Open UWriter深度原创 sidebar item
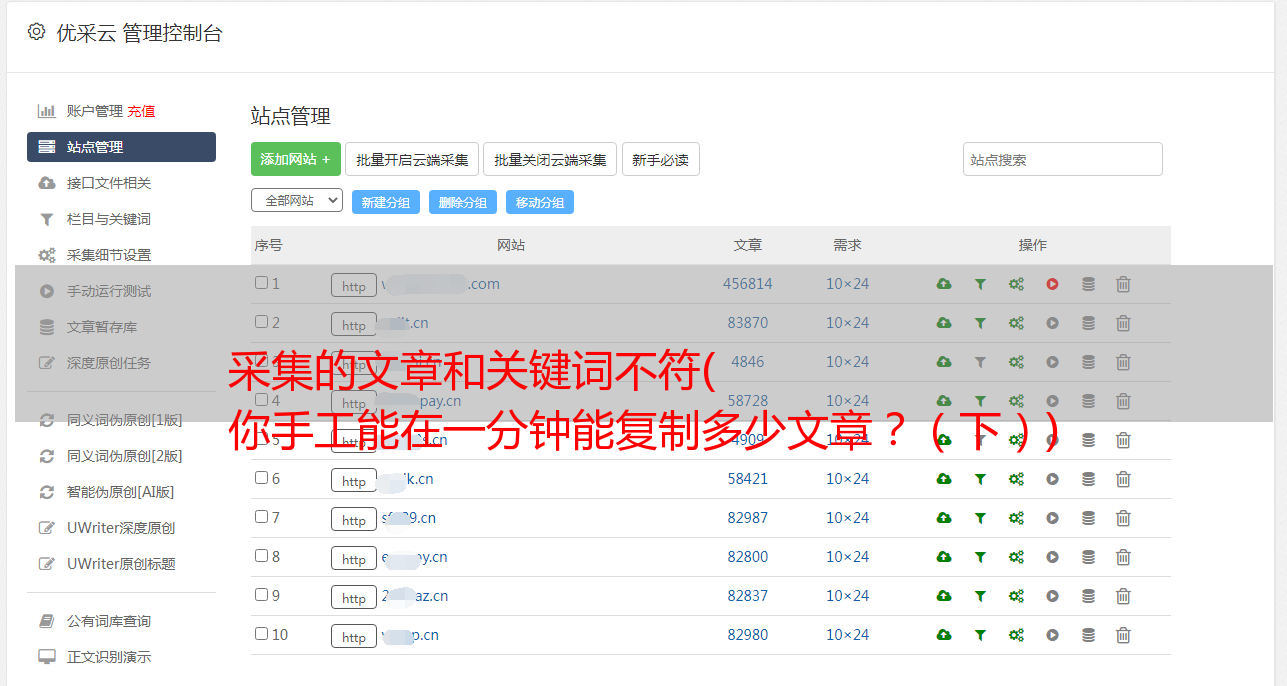Screen dimensions: 1287x686 [x=121, y=528]
